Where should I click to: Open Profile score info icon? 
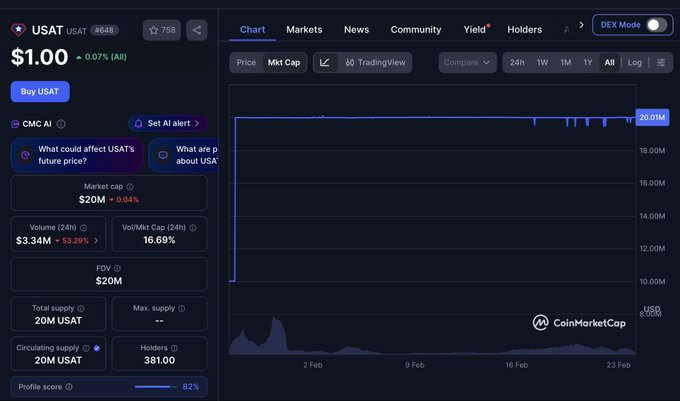69,387
